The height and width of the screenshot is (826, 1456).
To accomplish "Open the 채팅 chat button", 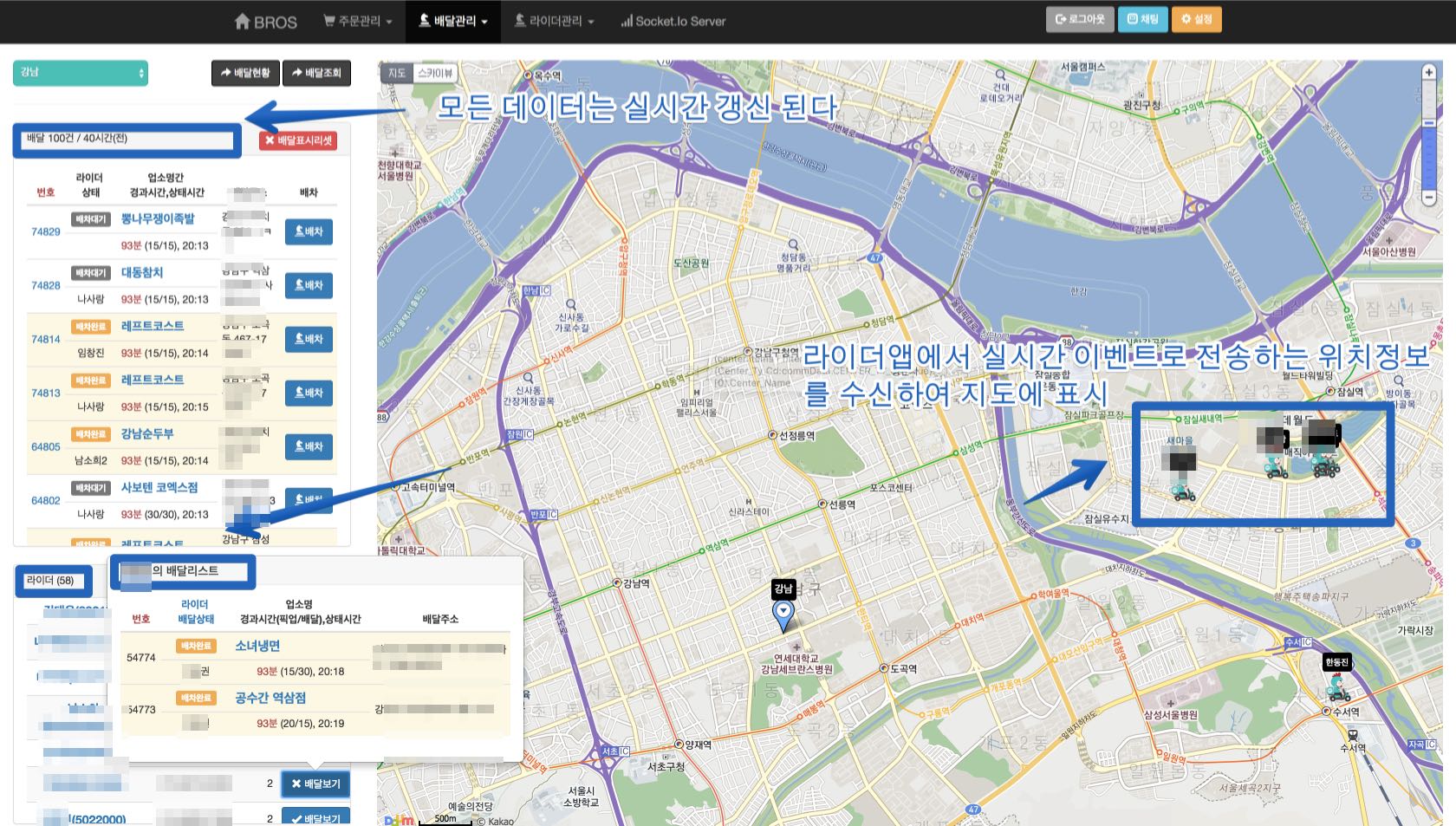I will click(x=1142, y=19).
